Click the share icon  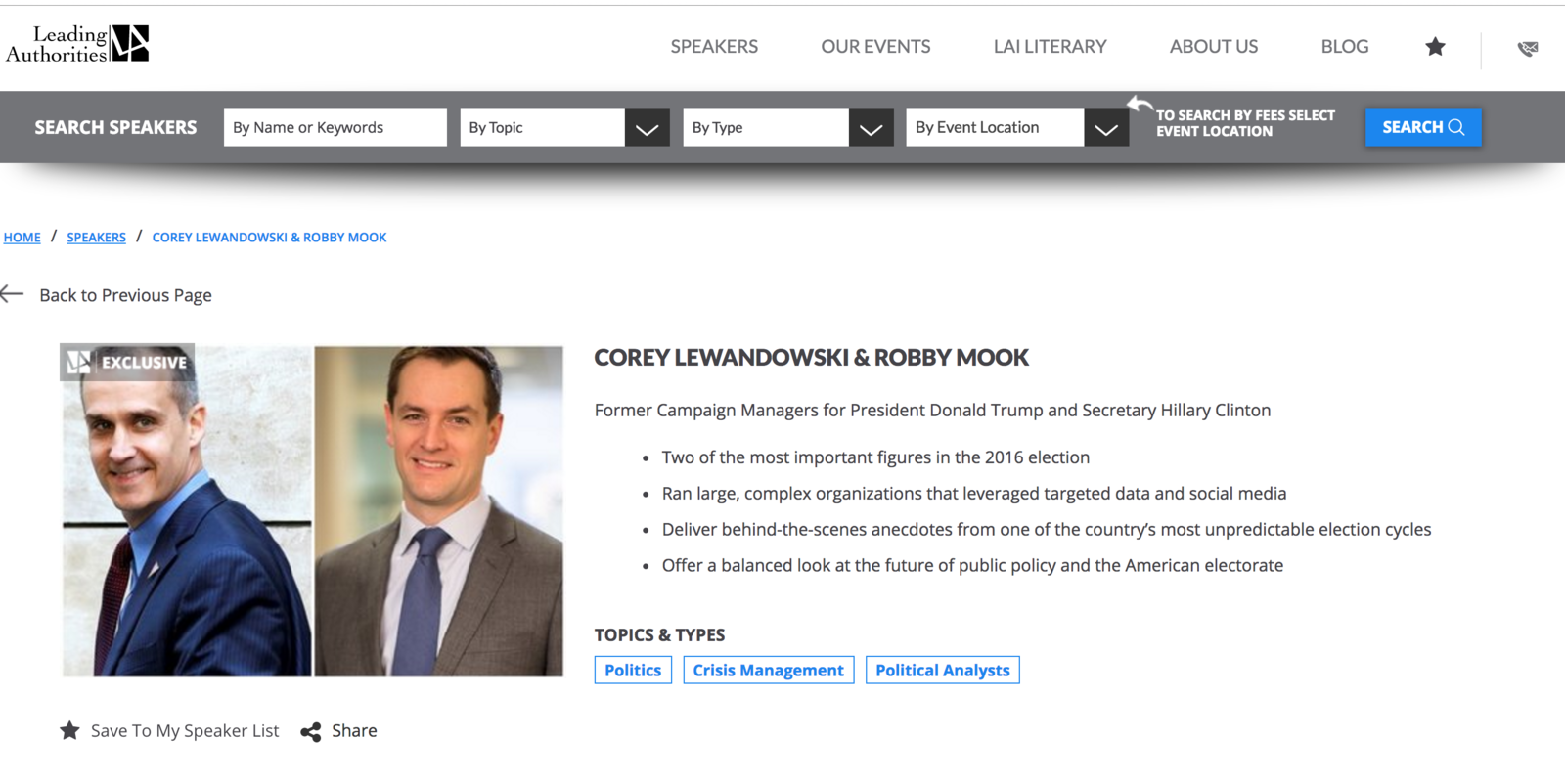coord(311,731)
